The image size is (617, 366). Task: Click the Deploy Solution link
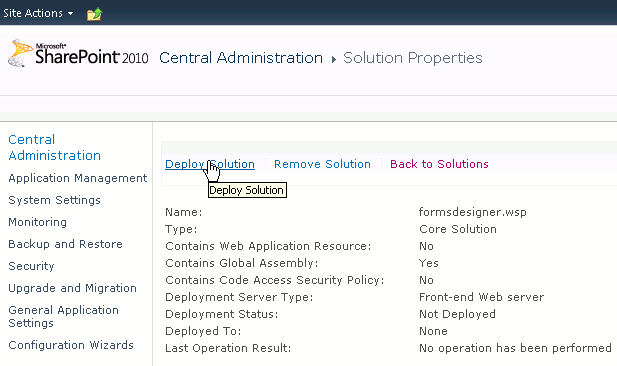210,164
